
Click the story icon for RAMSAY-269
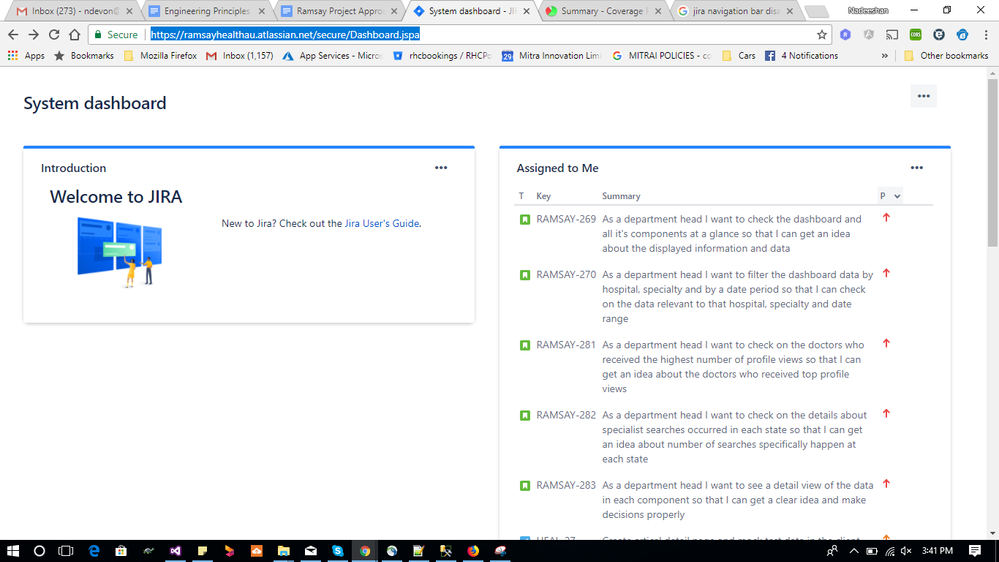pos(524,220)
